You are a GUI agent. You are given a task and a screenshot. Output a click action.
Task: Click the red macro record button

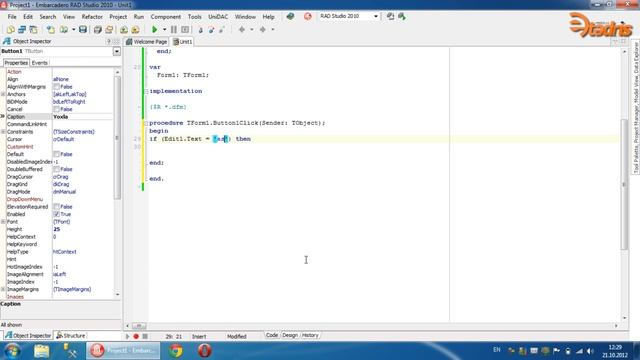click(x=136, y=336)
